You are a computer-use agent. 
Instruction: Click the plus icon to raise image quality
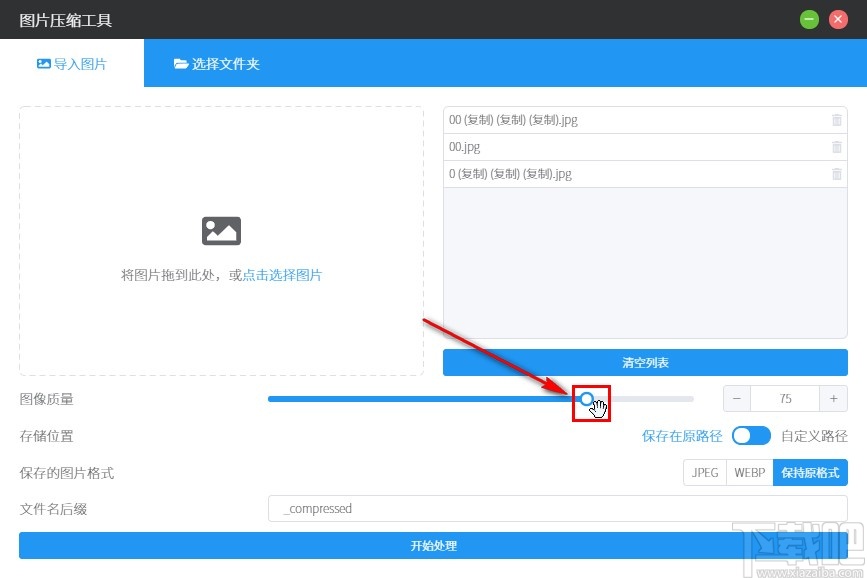[x=834, y=398]
